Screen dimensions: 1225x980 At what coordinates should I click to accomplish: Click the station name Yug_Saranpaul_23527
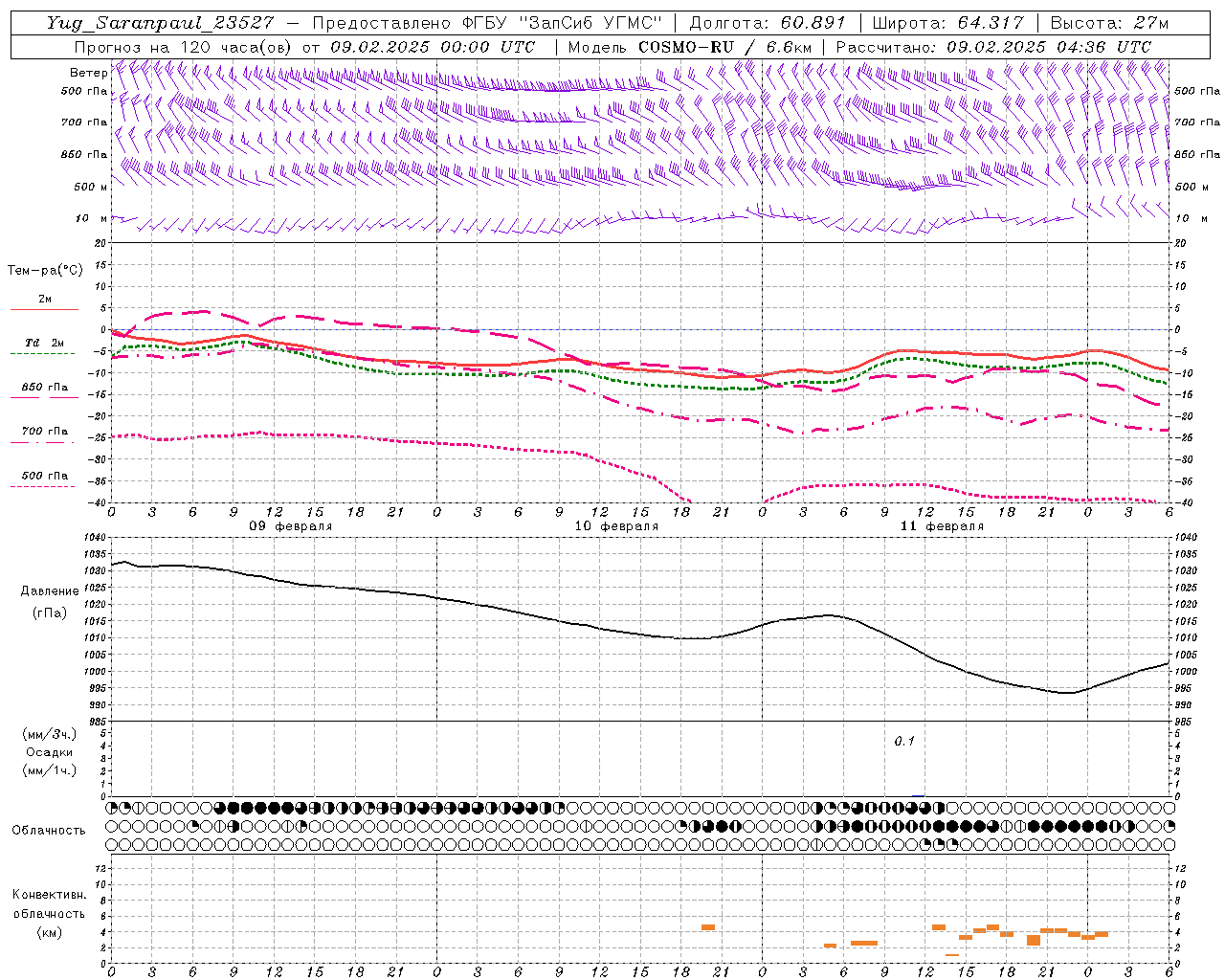pos(163,23)
